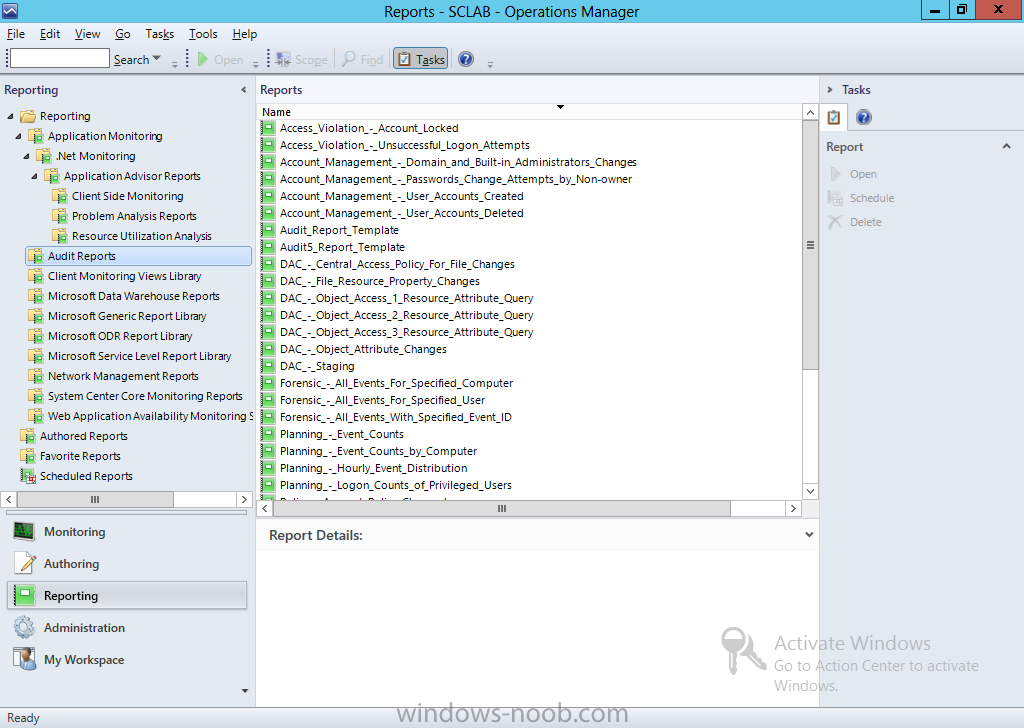Viewport: 1024px width, 728px height.
Task: Select the DAC_-_Staging report icon
Action: 268,366
